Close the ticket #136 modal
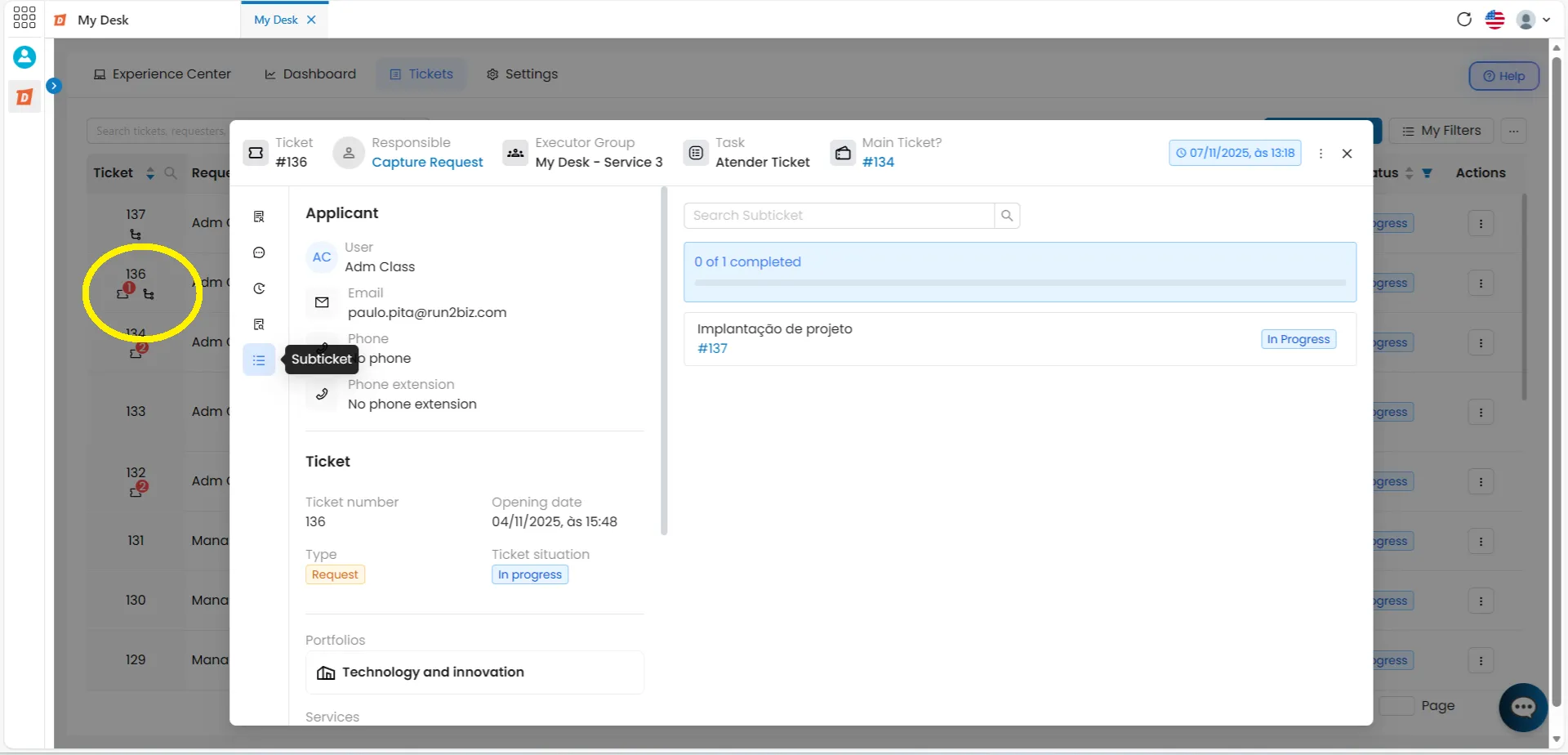 pyautogui.click(x=1347, y=154)
